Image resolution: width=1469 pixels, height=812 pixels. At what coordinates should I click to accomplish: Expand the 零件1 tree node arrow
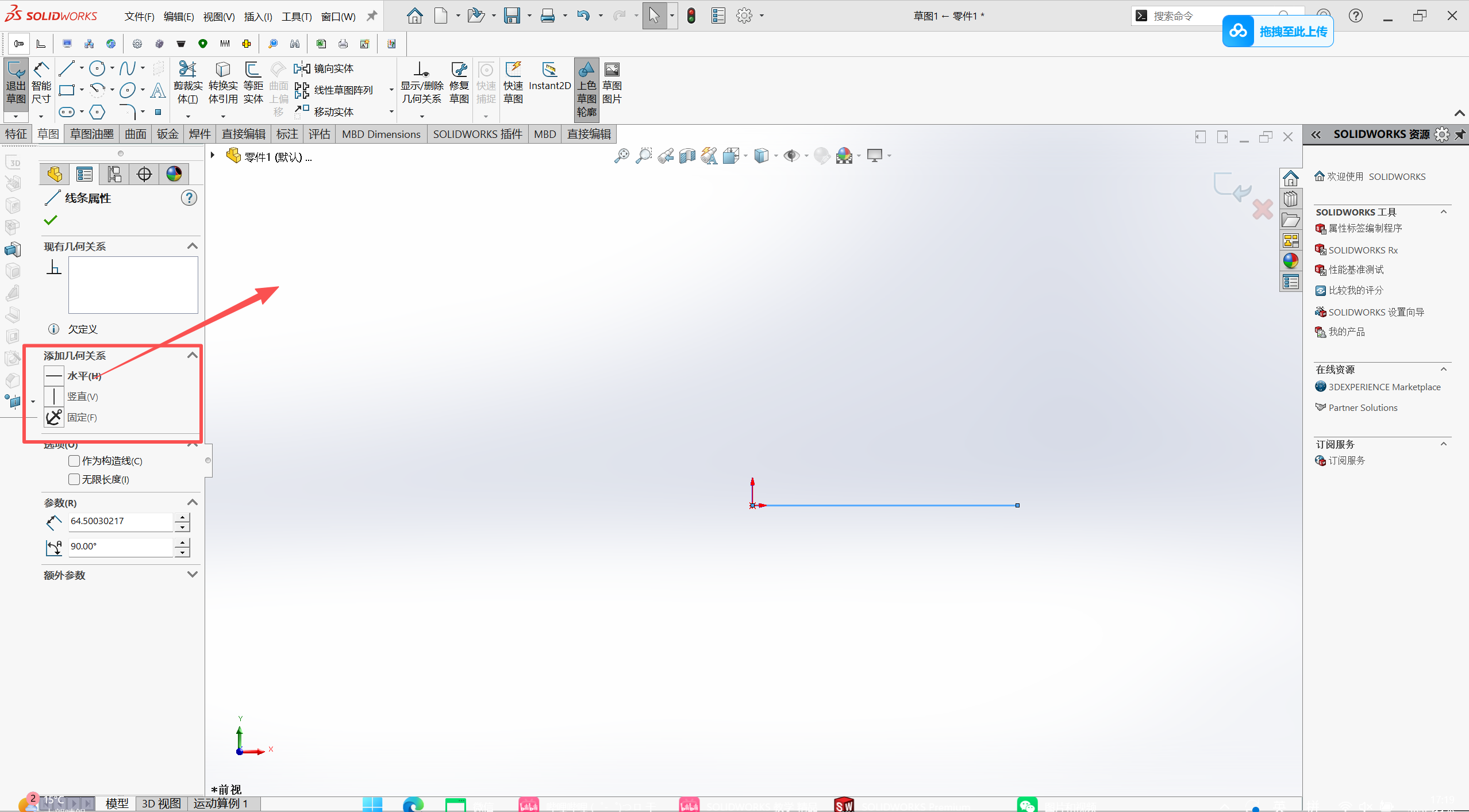click(x=213, y=156)
